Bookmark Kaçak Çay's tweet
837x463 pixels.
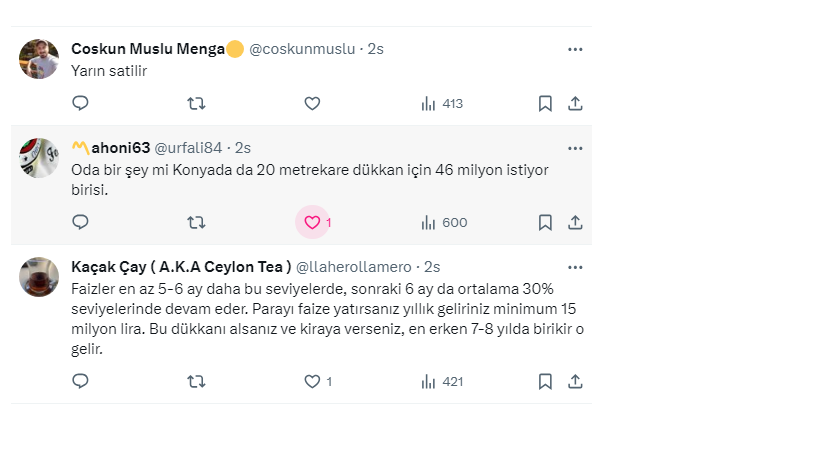tap(545, 381)
